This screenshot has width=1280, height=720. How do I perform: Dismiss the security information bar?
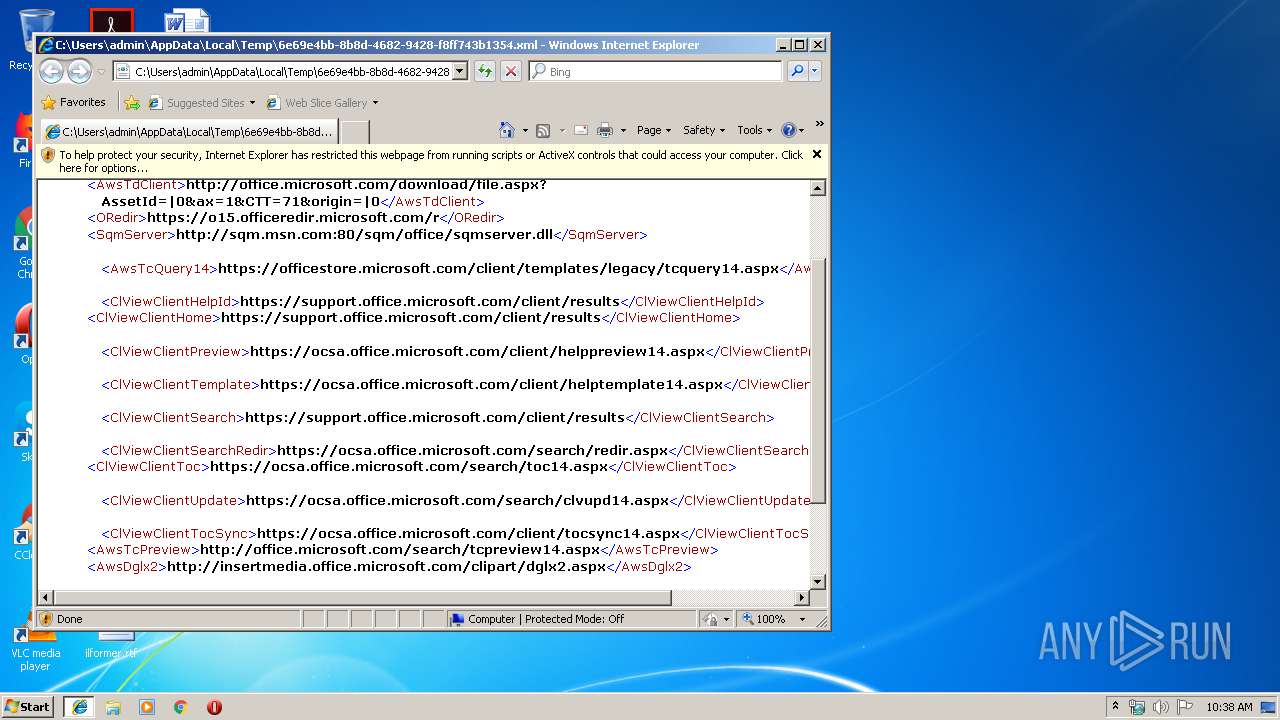click(x=817, y=154)
